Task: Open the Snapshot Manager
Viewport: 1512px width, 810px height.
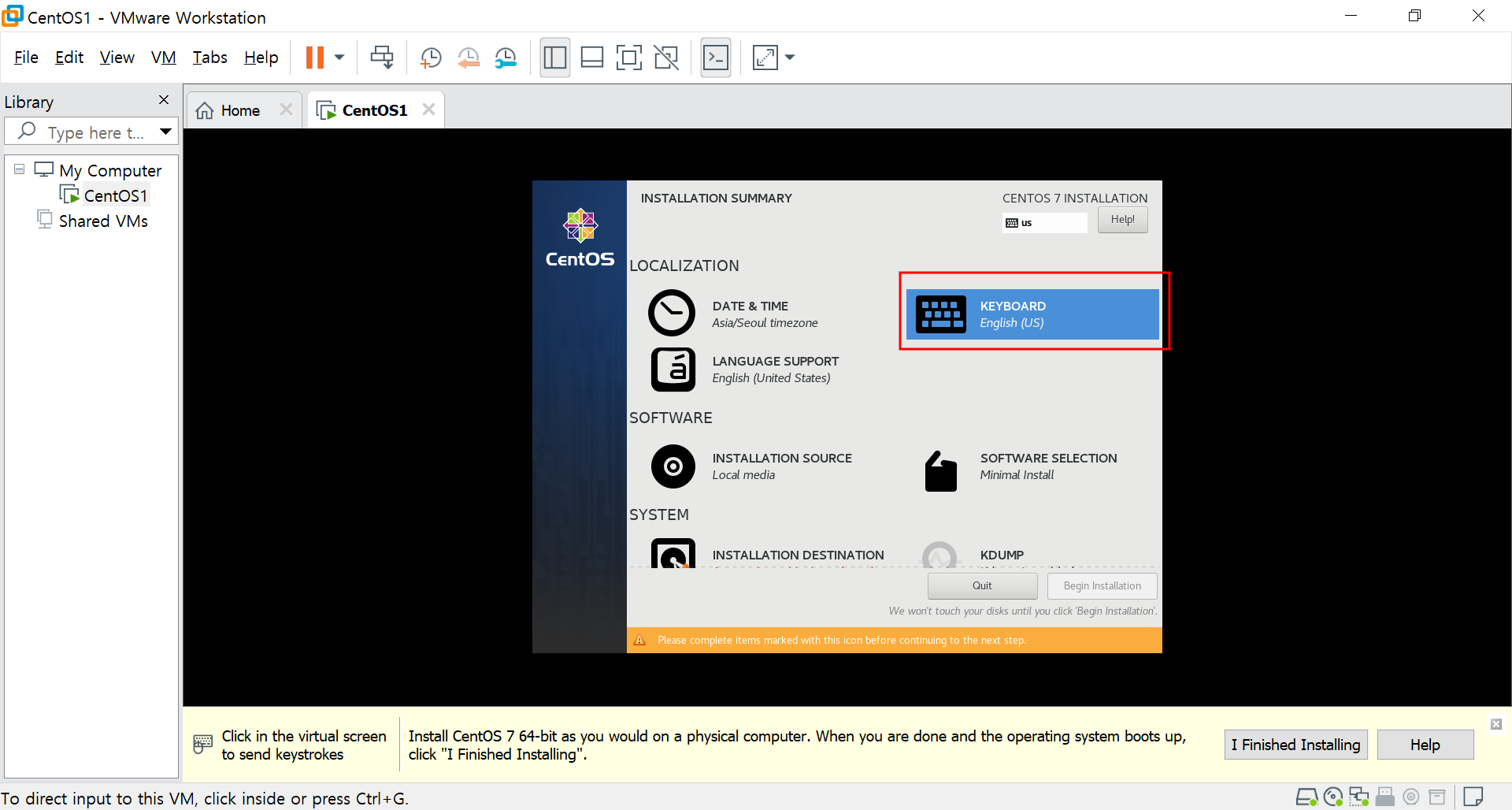Action: [506, 57]
